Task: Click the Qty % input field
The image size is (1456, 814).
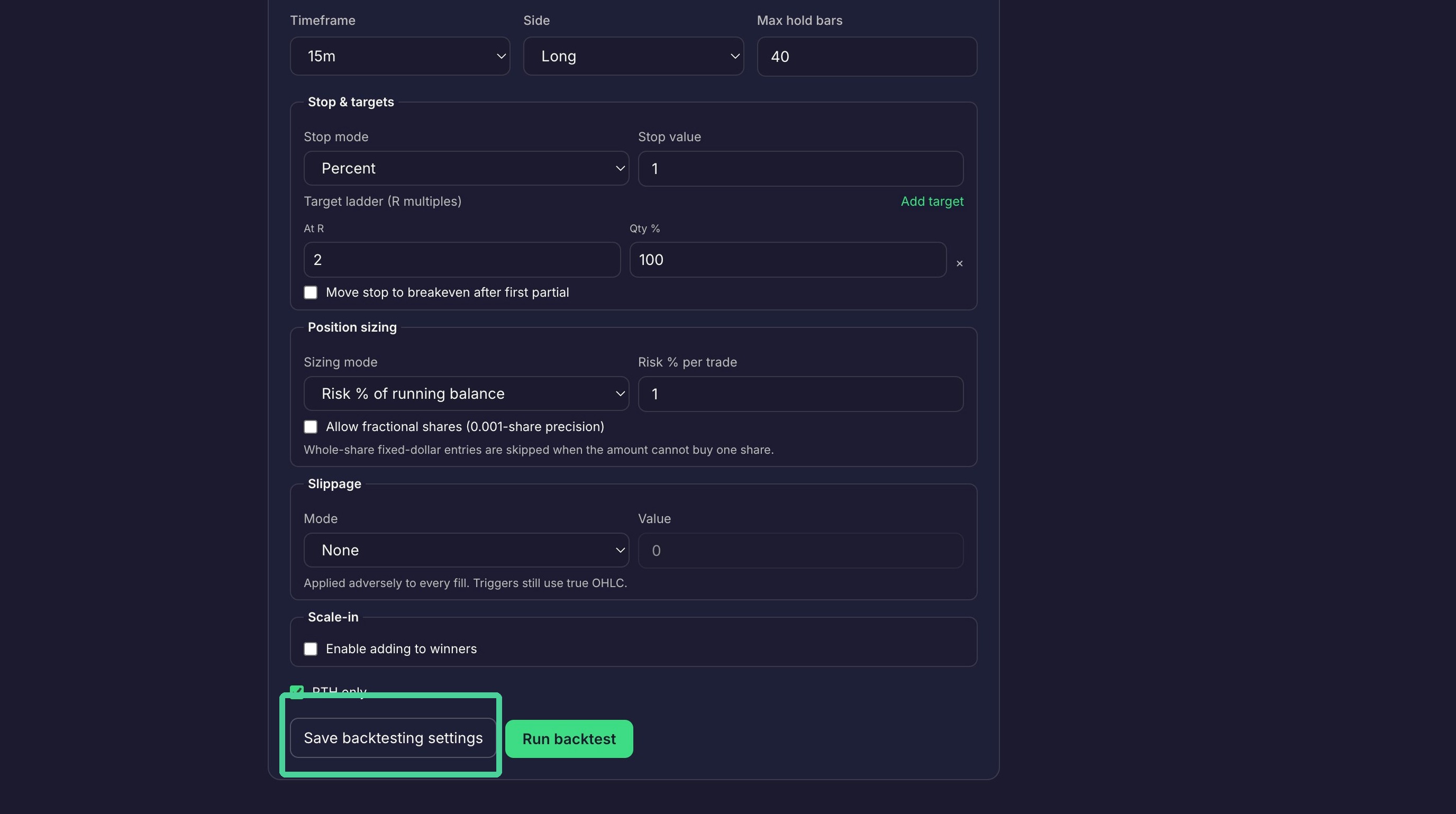Action: [x=788, y=260]
